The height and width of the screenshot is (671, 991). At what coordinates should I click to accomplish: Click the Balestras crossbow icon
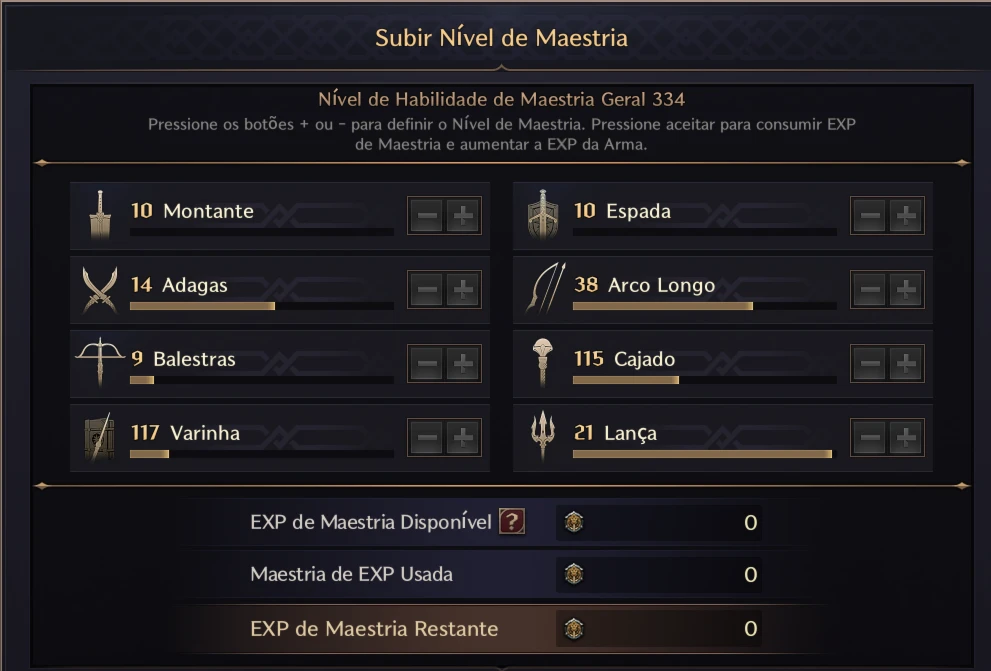(100, 362)
